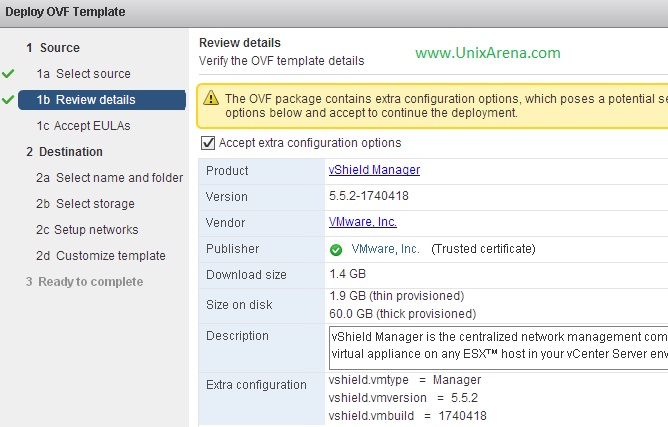Open the vShield Manager product link
The width and height of the screenshot is (668, 427).
click(x=374, y=170)
